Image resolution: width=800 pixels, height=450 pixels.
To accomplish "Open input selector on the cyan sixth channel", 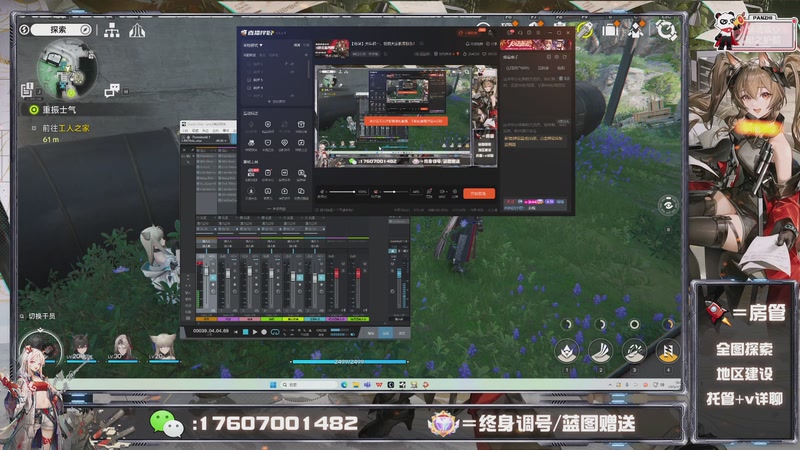I will (x=315, y=241).
